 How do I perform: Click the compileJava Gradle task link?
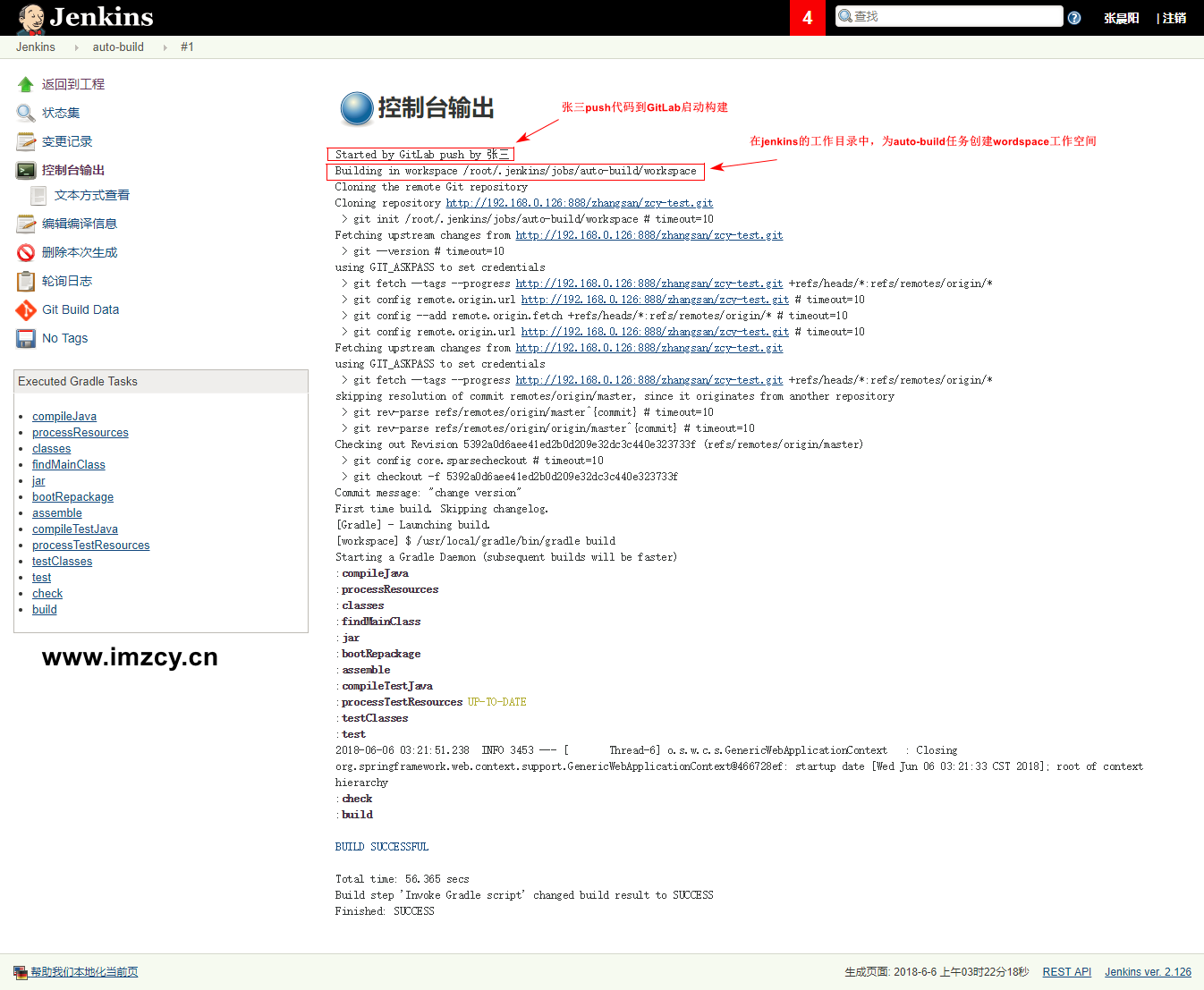(64, 417)
